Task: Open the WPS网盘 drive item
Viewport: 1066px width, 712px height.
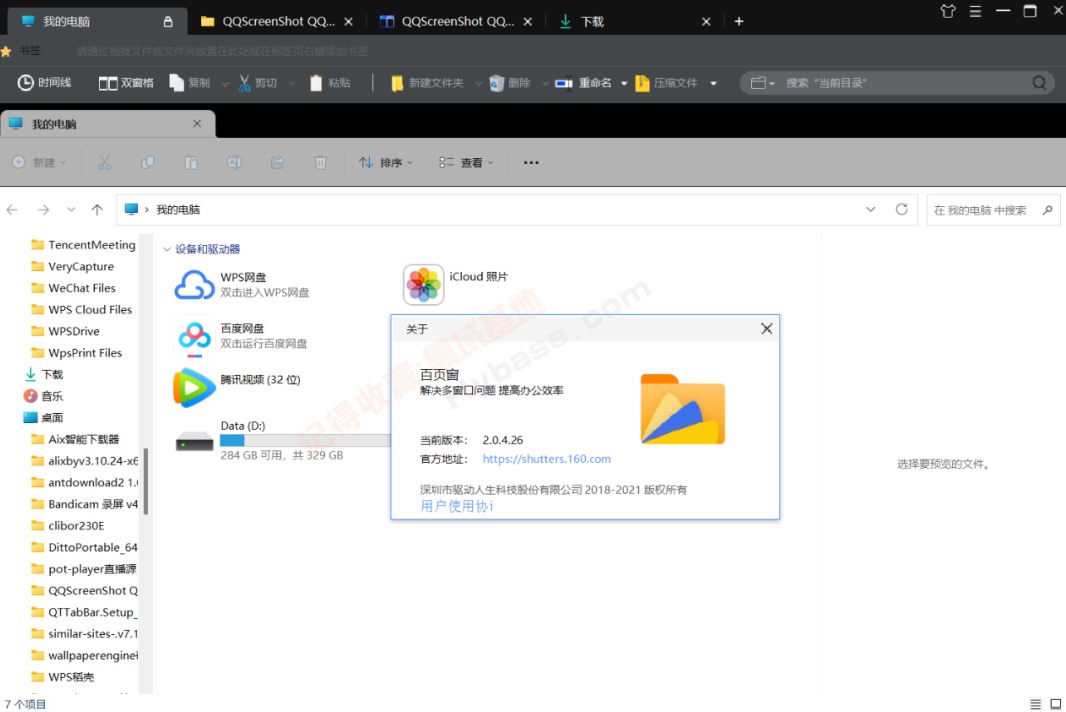Action: tap(242, 284)
